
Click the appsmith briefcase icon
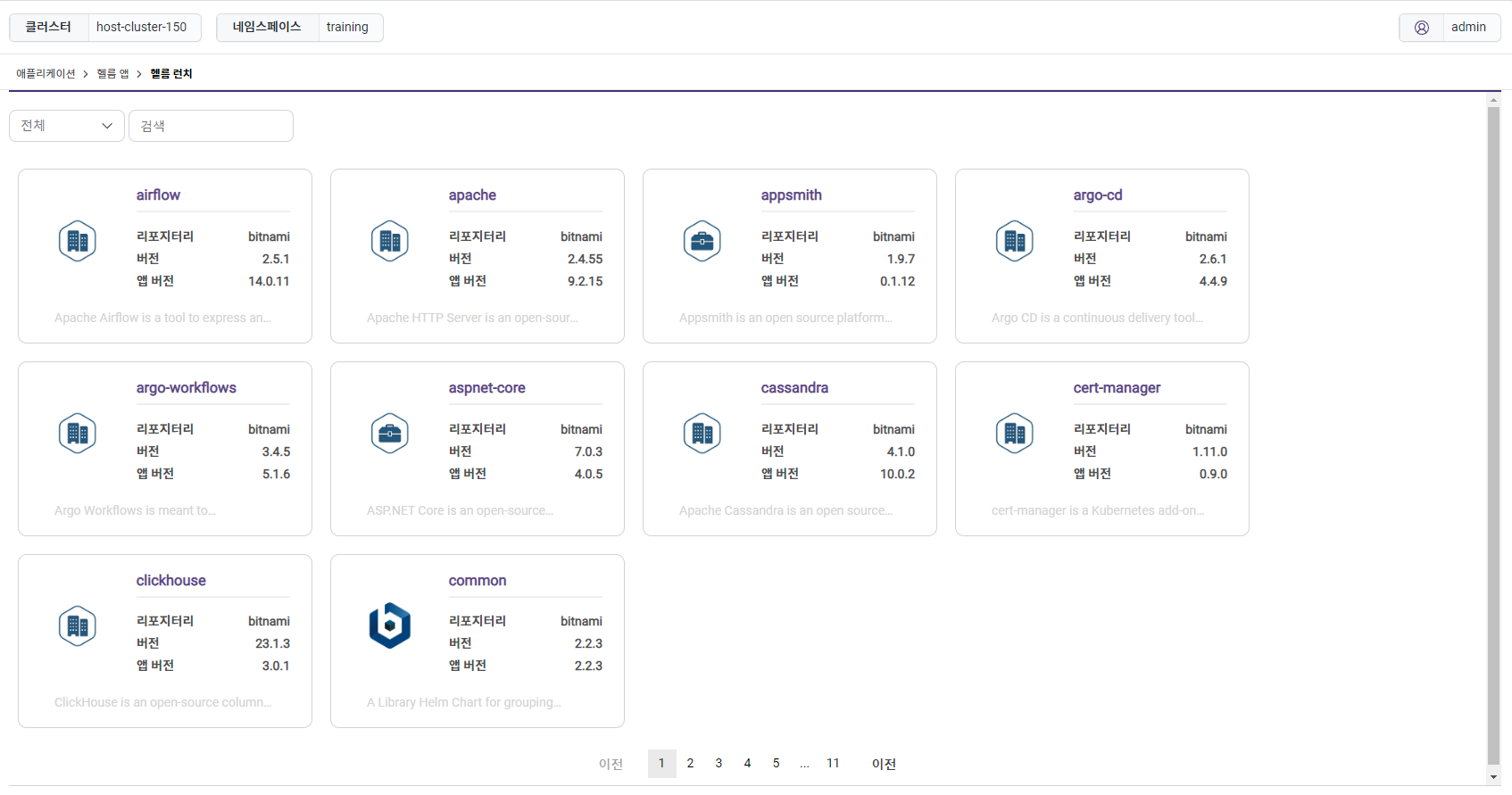point(702,241)
